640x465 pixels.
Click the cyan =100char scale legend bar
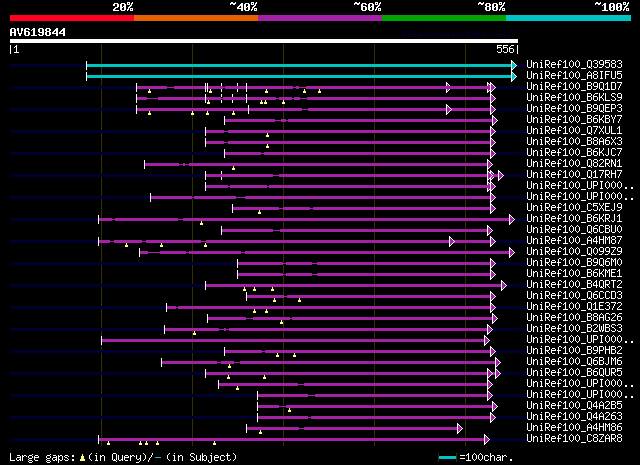click(448, 457)
